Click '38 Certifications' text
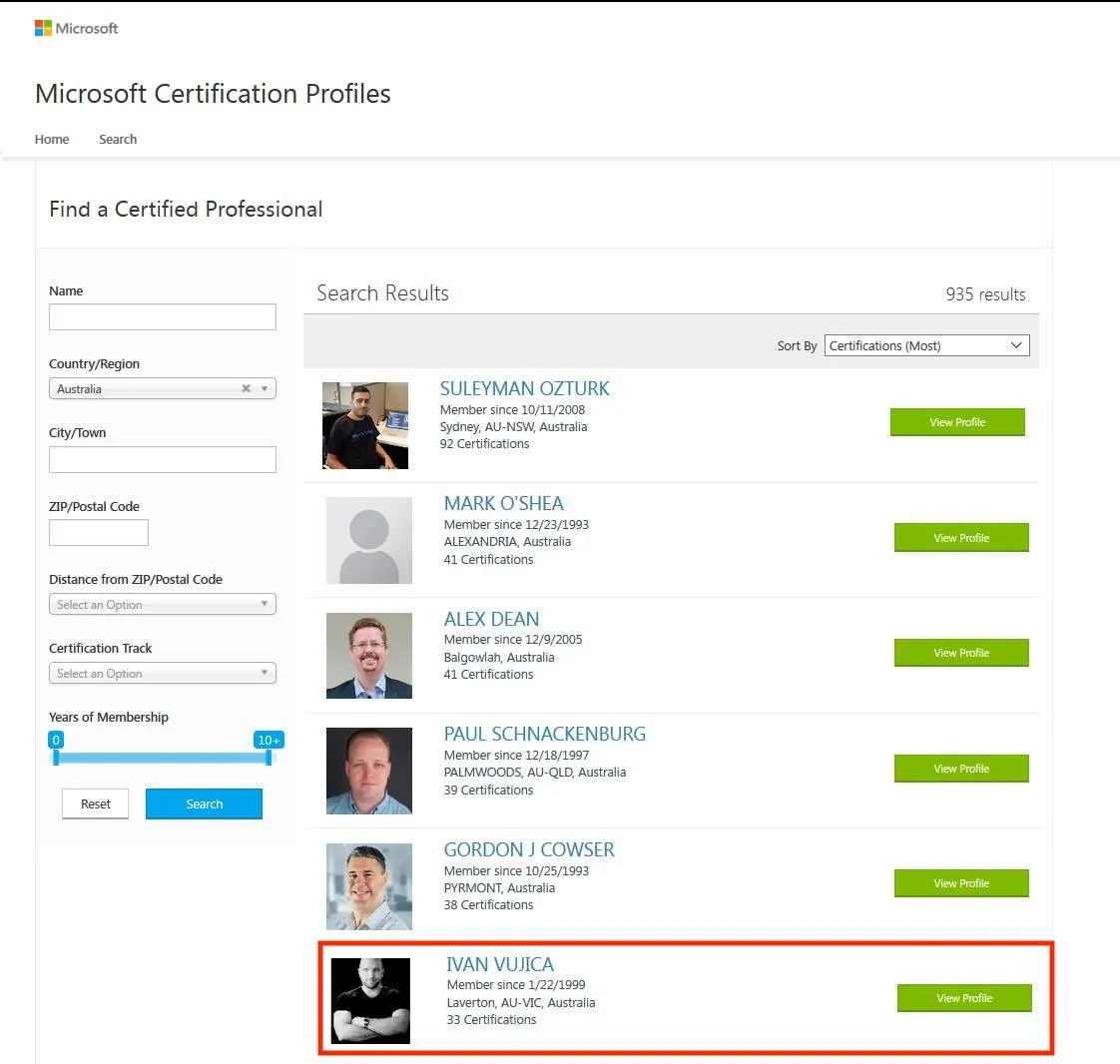This screenshot has height=1064, width=1120. tap(488, 904)
